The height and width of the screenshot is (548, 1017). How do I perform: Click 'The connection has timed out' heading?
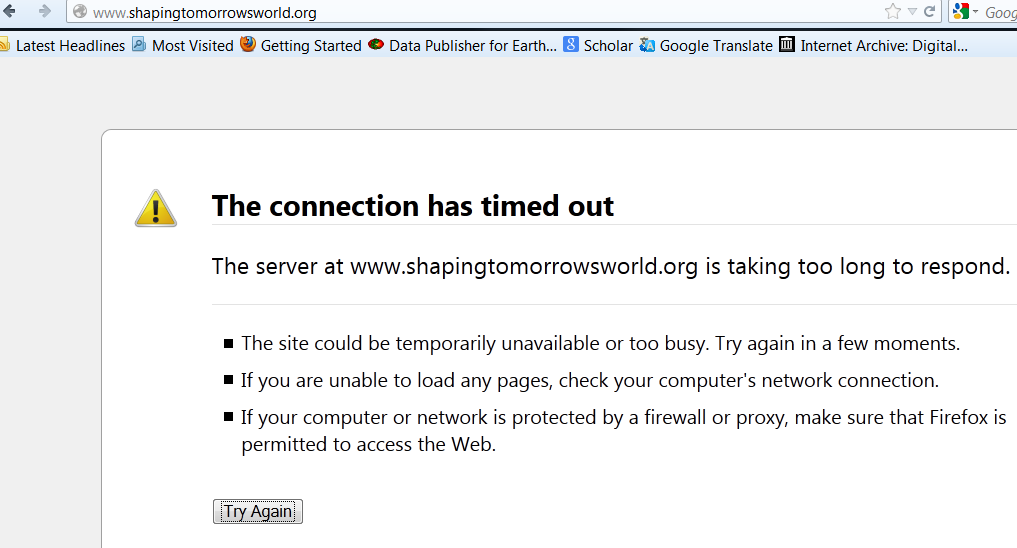[413, 206]
